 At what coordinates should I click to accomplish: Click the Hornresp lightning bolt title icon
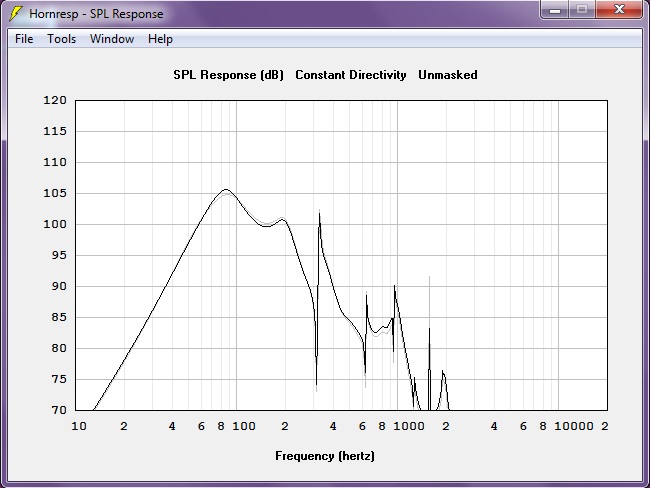(x=15, y=14)
